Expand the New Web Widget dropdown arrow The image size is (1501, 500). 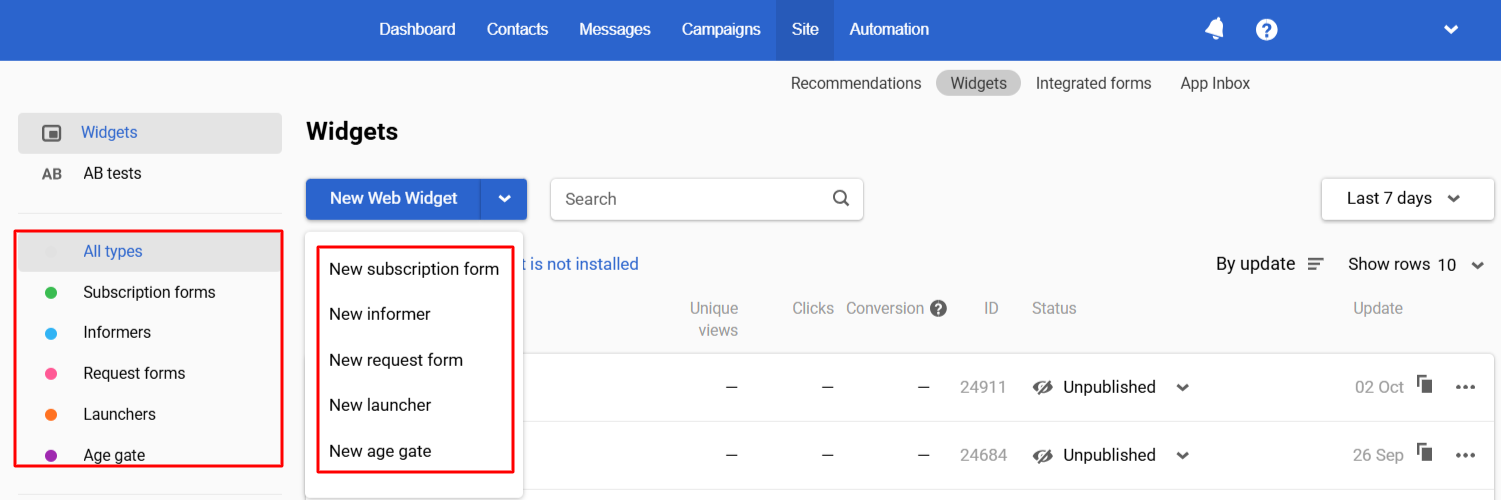(x=504, y=199)
